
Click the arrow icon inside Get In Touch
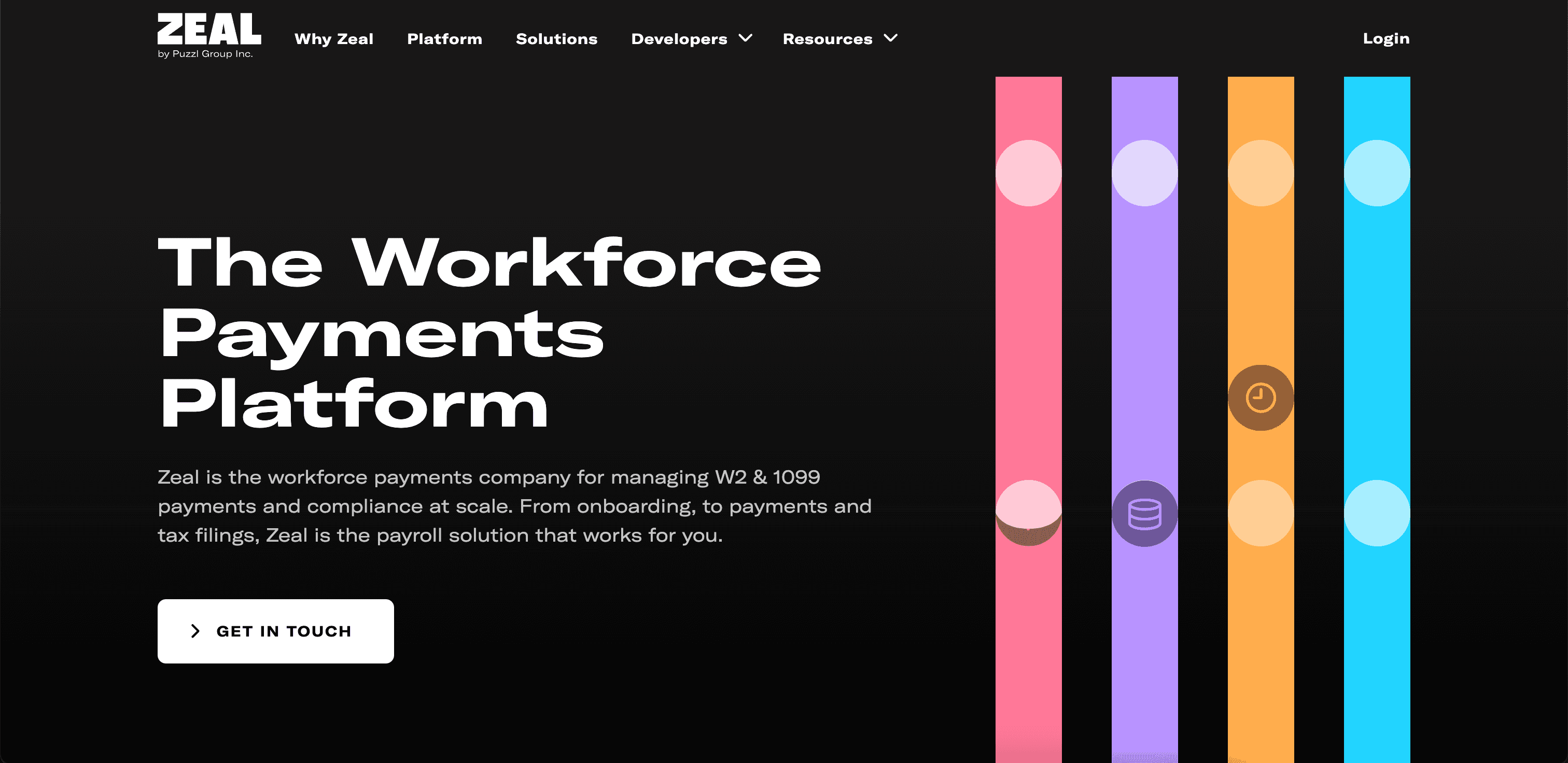coord(195,631)
